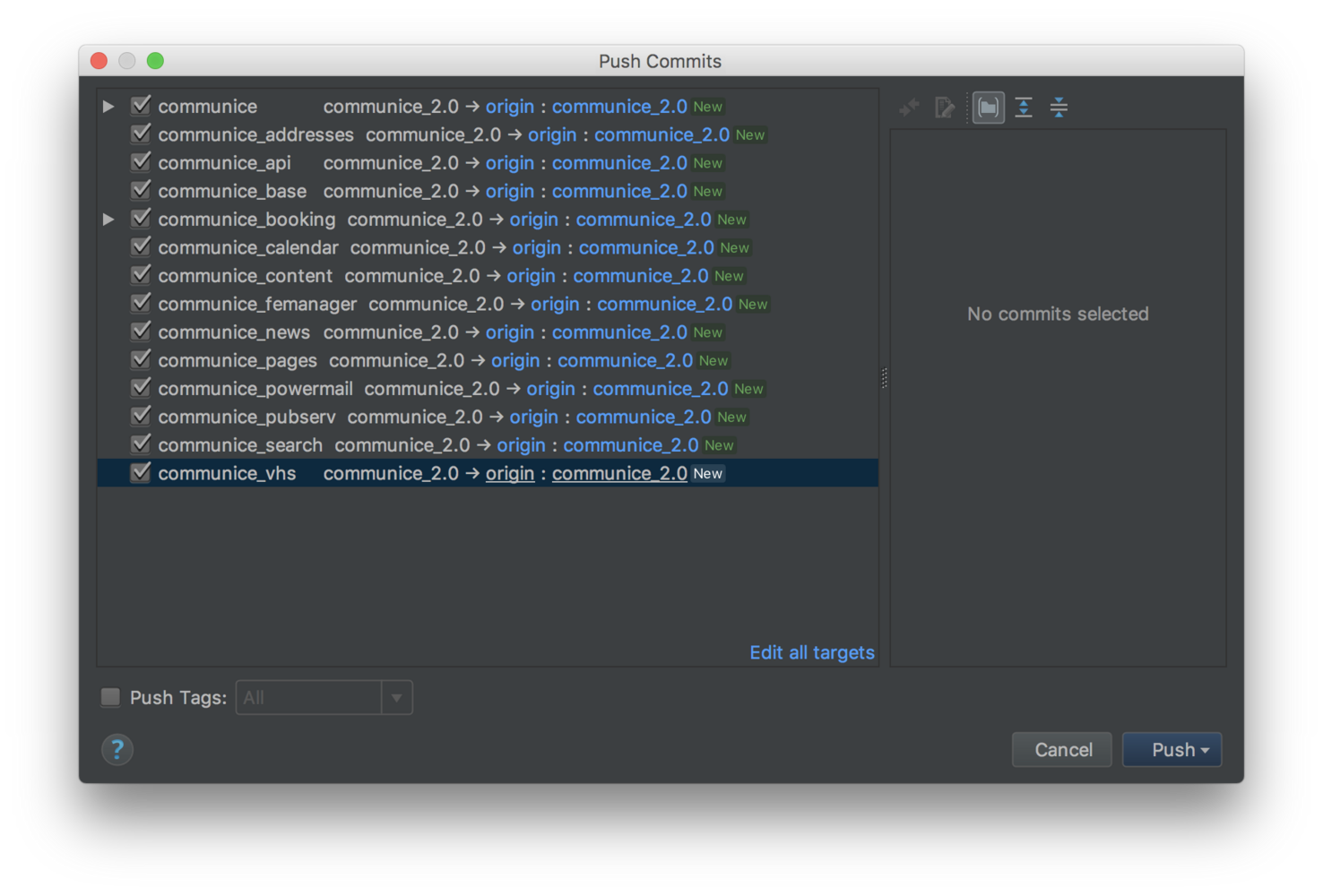Screen dimensions: 1323x896
Task: Click the Show Diff arrows icon
Action: click(909, 108)
